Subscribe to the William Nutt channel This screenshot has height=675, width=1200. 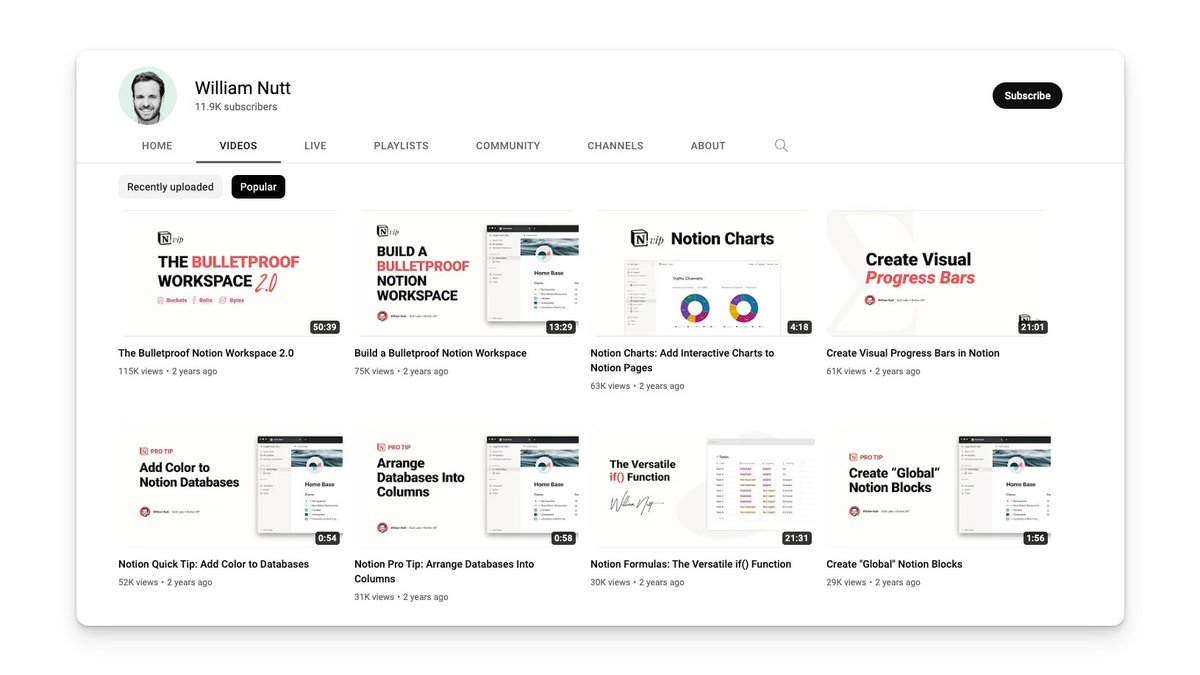coord(1027,96)
